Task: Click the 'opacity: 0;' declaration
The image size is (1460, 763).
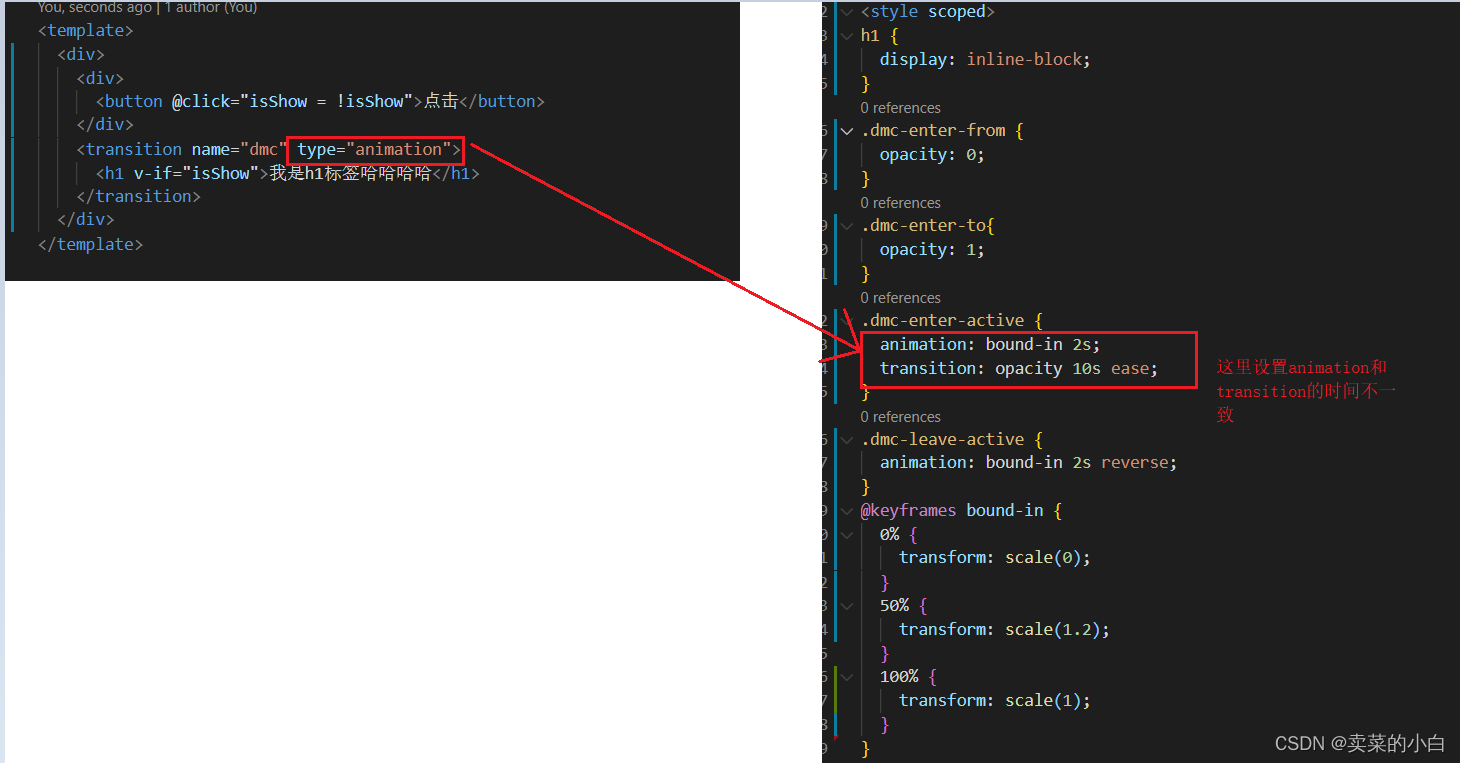Action: tap(932, 155)
